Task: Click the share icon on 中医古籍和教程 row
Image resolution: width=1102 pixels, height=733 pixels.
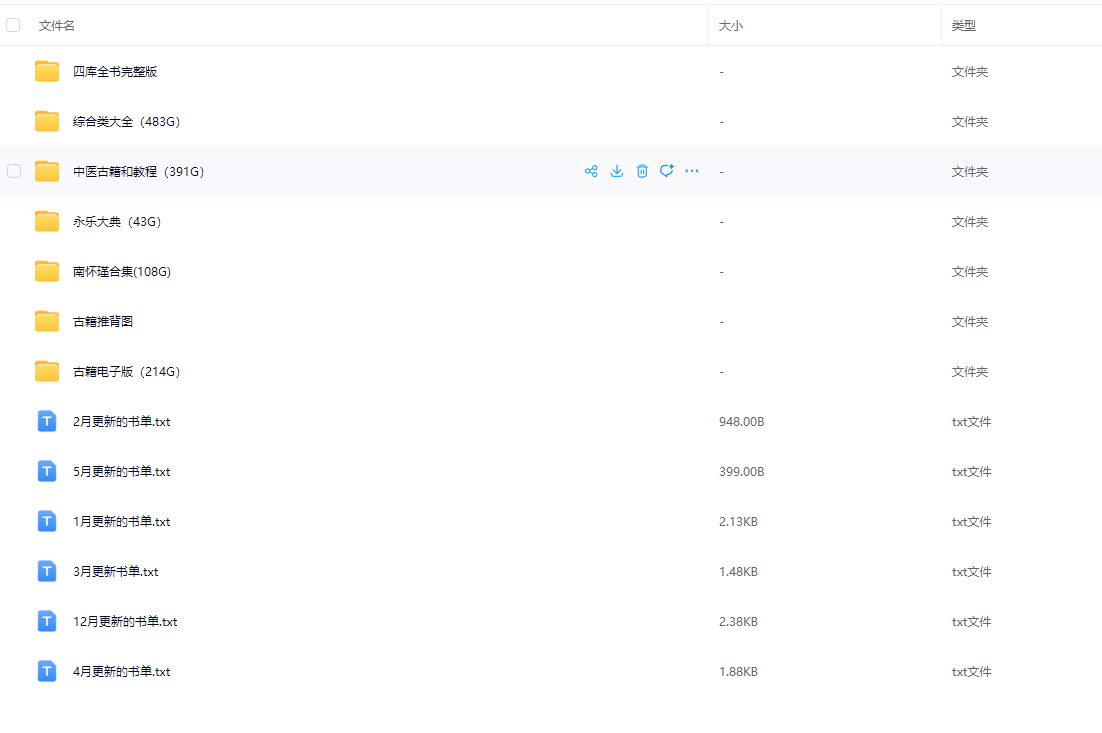Action: pyautogui.click(x=591, y=171)
